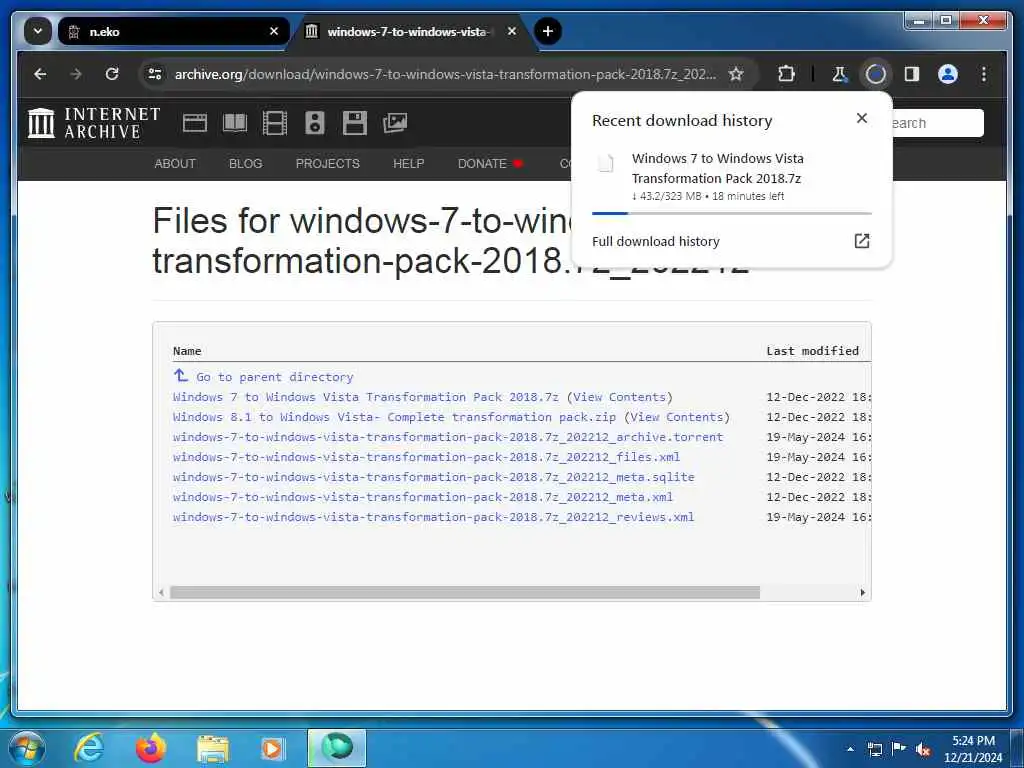Open a new browser tab
1024x768 pixels.
pos(547,31)
